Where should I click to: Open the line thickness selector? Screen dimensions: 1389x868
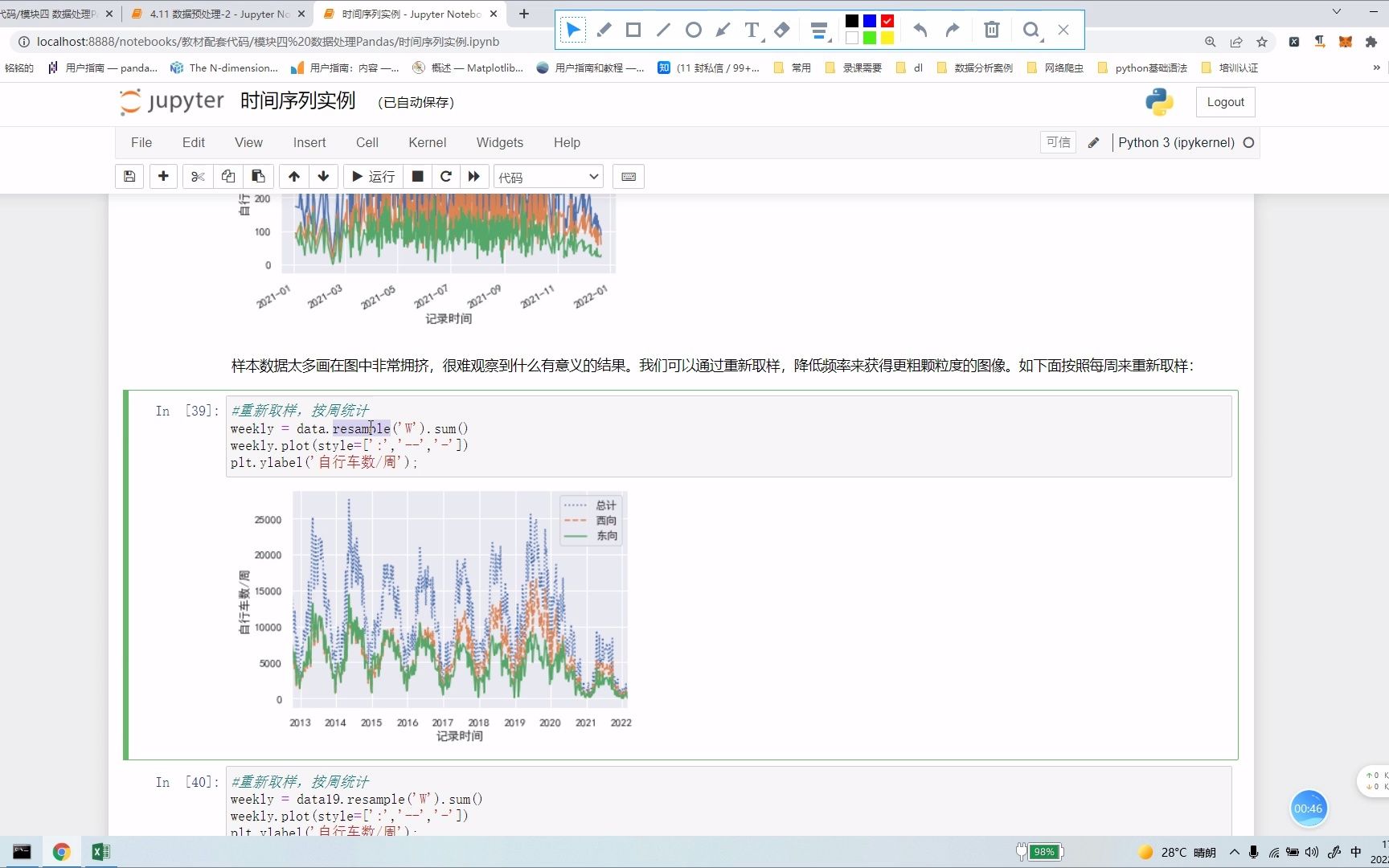pyautogui.click(x=819, y=31)
